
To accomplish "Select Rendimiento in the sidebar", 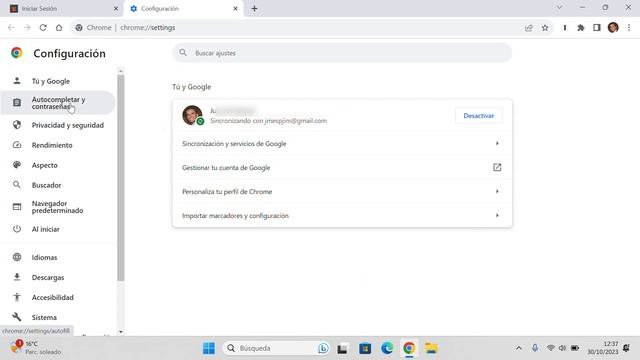I will pos(52,145).
